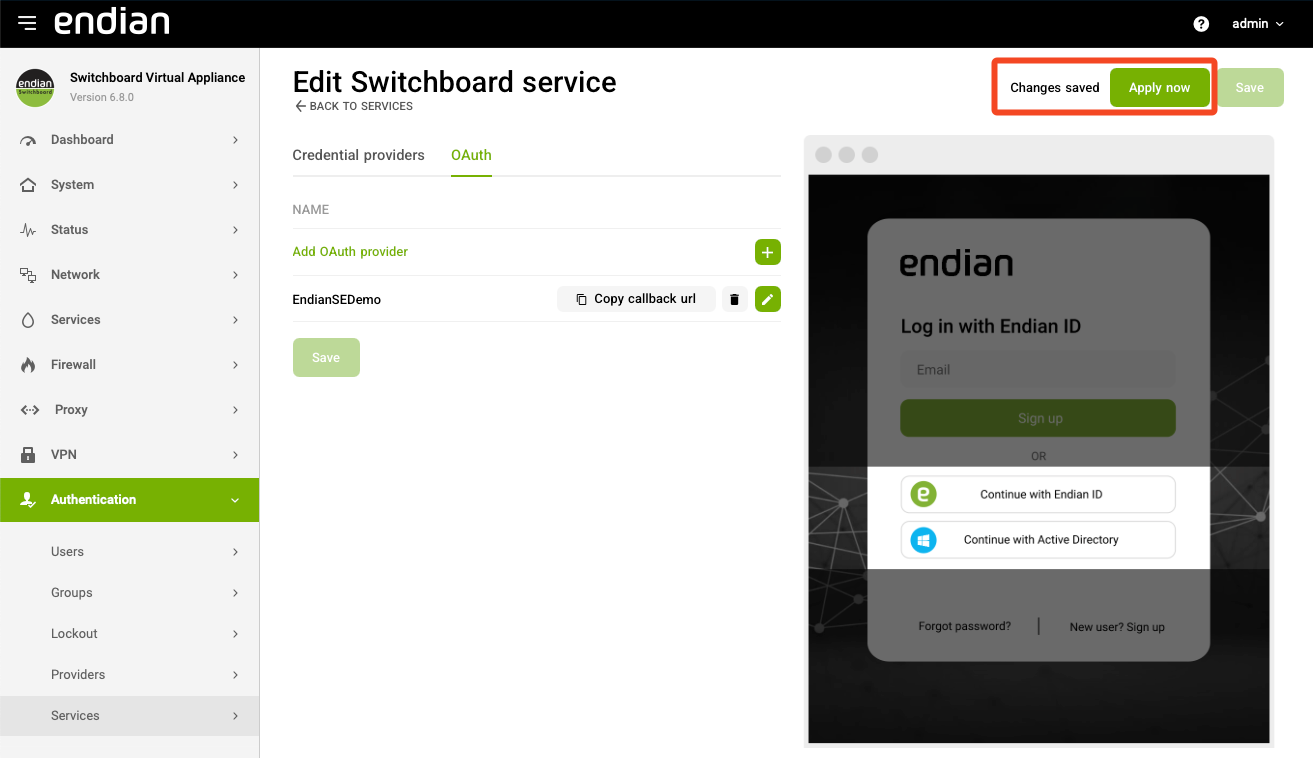Click the Dashboard gauge icon
The width and height of the screenshot is (1313, 758).
[28, 140]
